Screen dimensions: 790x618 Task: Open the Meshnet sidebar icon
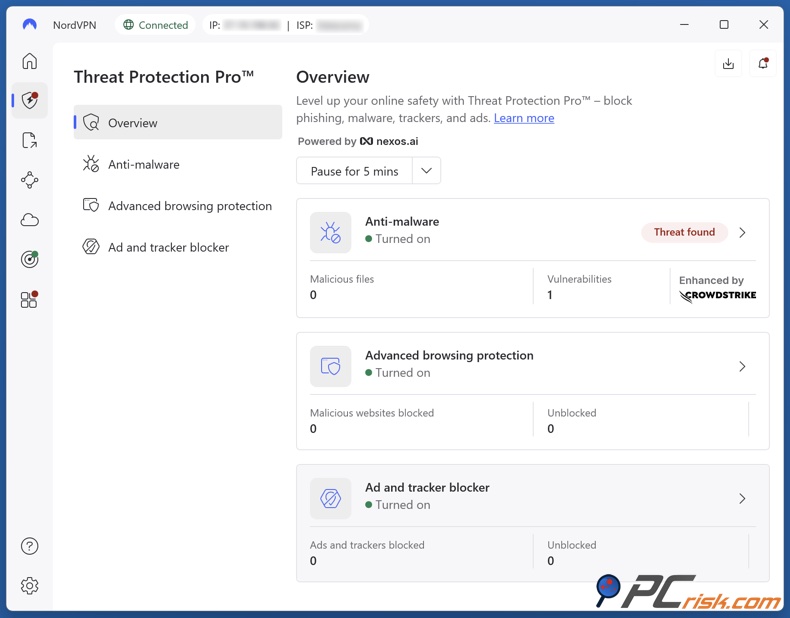[x=30, y=180]
